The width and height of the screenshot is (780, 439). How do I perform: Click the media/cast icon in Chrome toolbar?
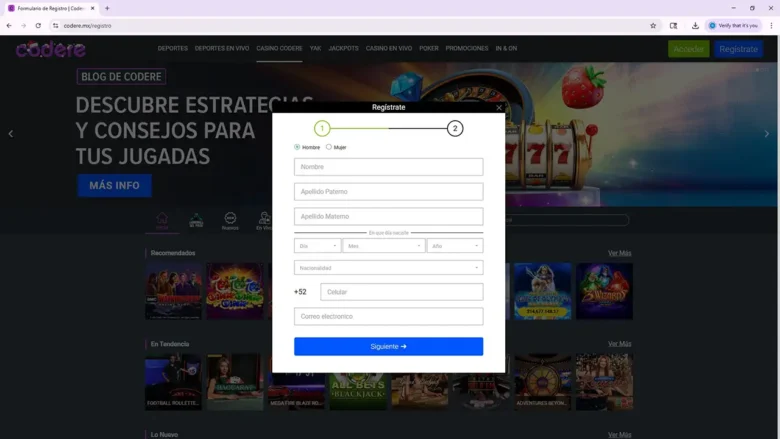tap(674, 26)
